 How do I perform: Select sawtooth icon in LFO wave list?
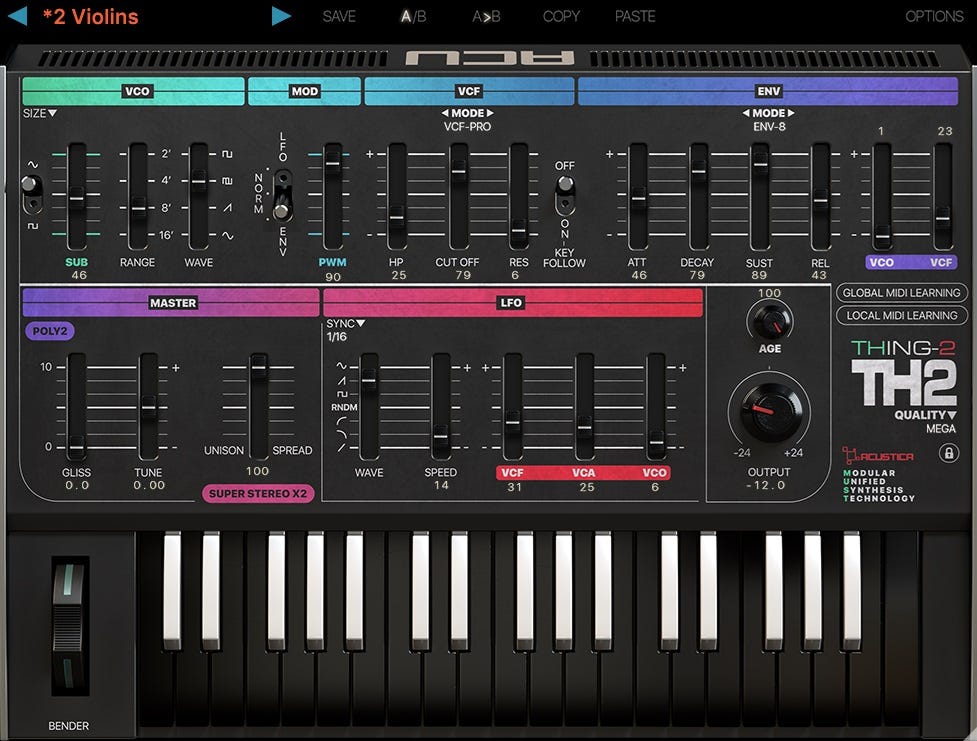[341, 380]
